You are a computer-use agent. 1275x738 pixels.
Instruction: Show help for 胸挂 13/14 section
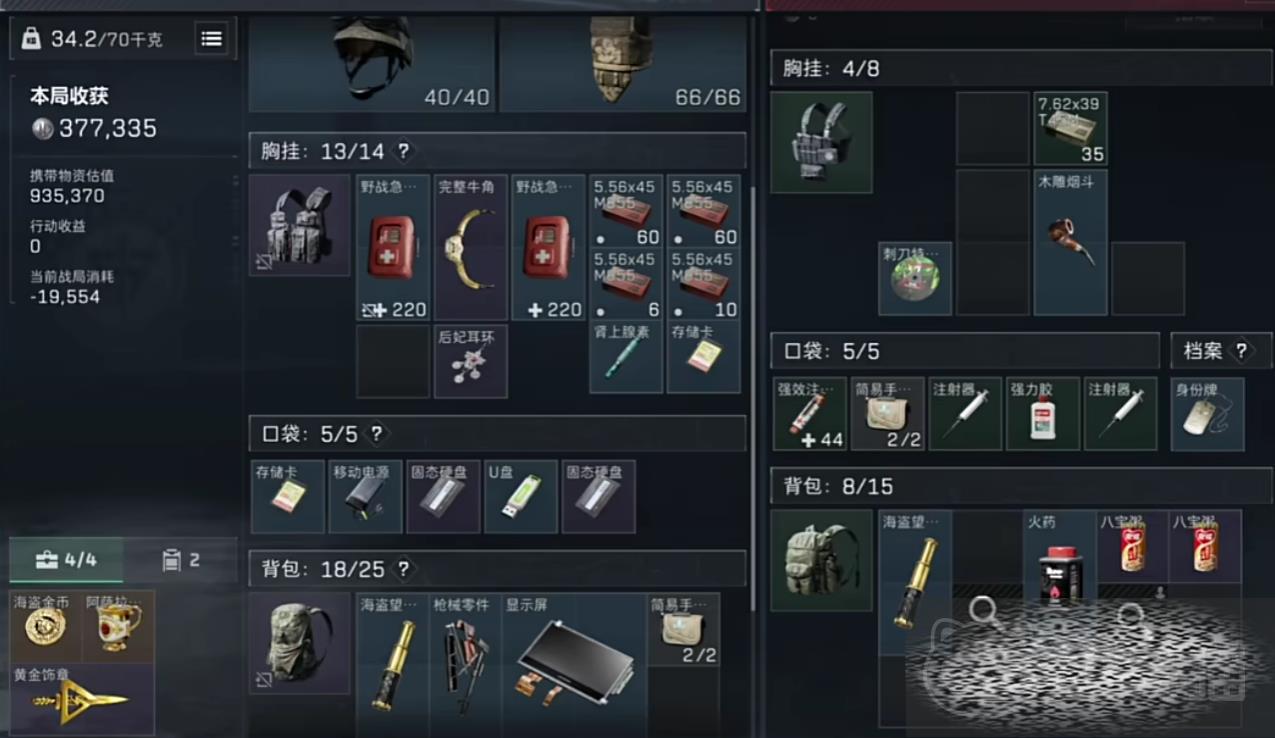coord(404,151)
